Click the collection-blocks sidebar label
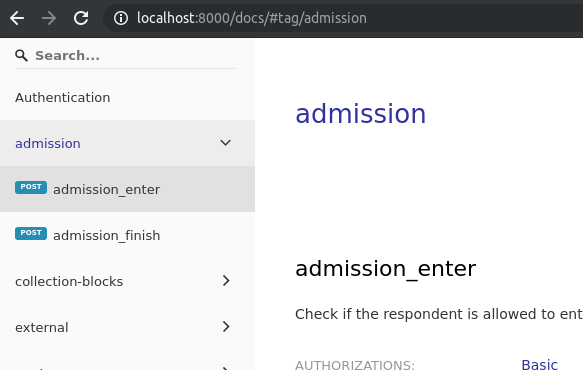 click(x=69, y=281)
